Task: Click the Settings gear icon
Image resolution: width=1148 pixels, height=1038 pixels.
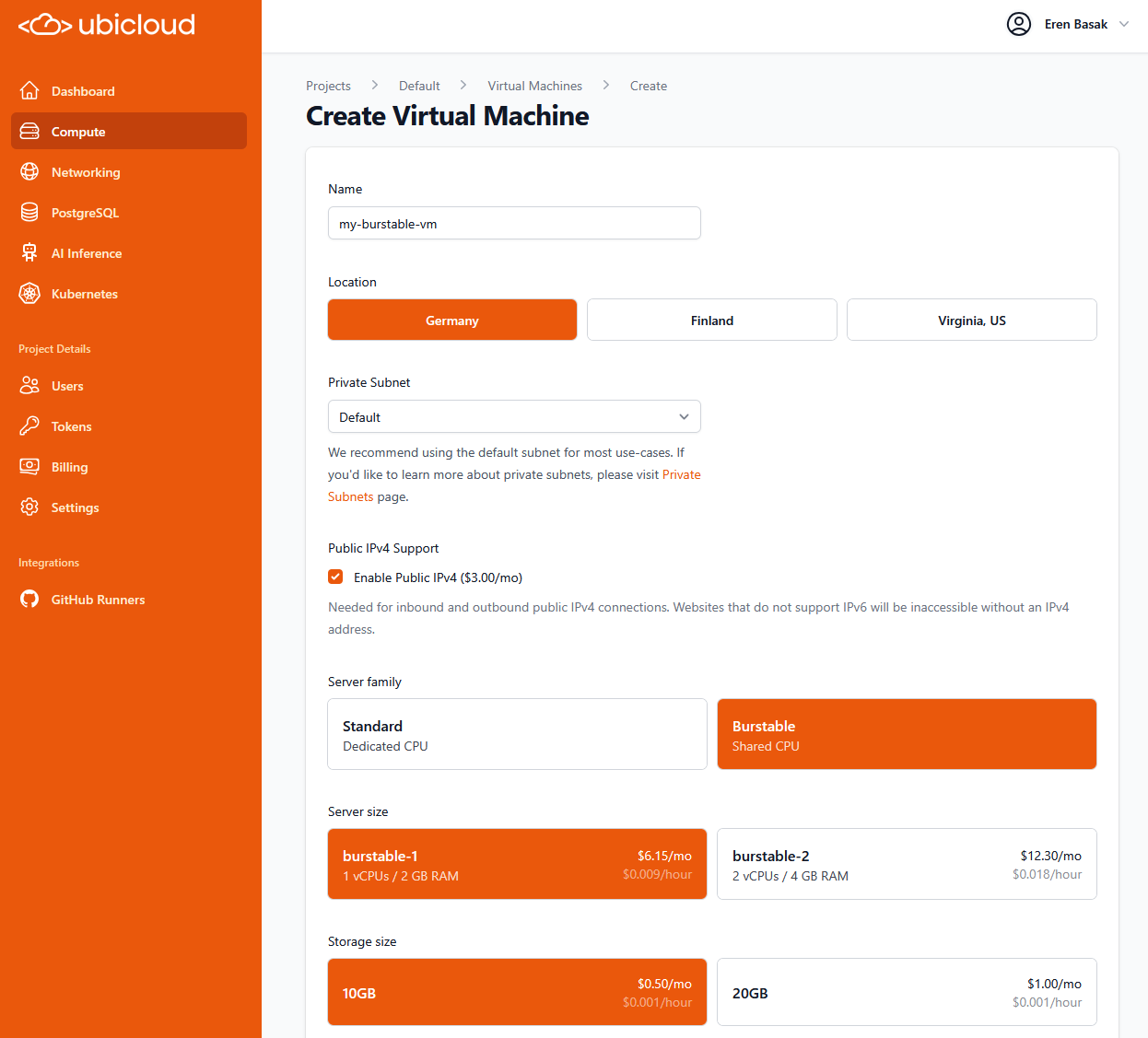Action: [29, 507]
